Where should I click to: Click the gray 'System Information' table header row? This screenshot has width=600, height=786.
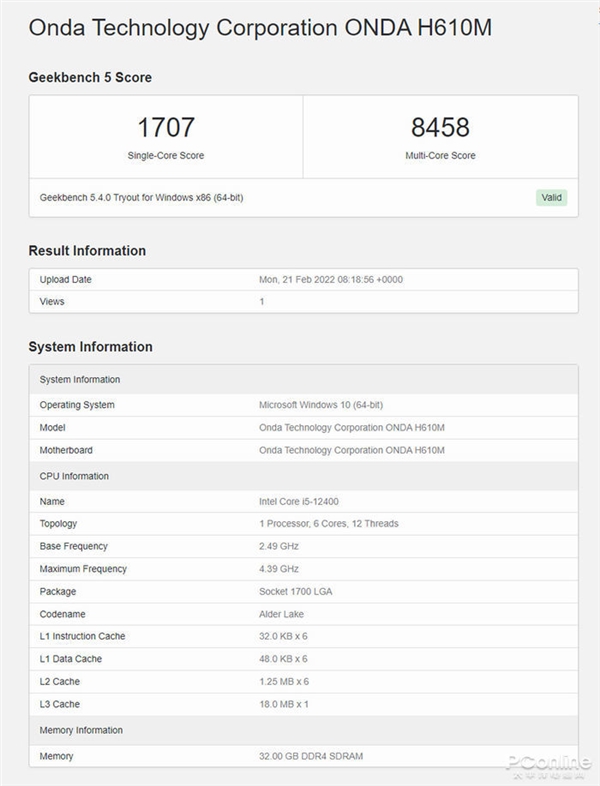coord(304,379)
